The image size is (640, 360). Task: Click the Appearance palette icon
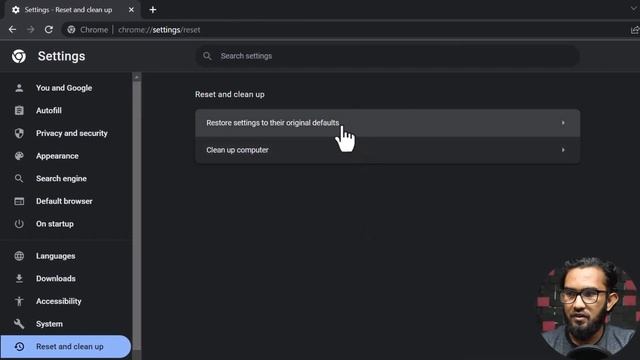[x=19, y=156]
